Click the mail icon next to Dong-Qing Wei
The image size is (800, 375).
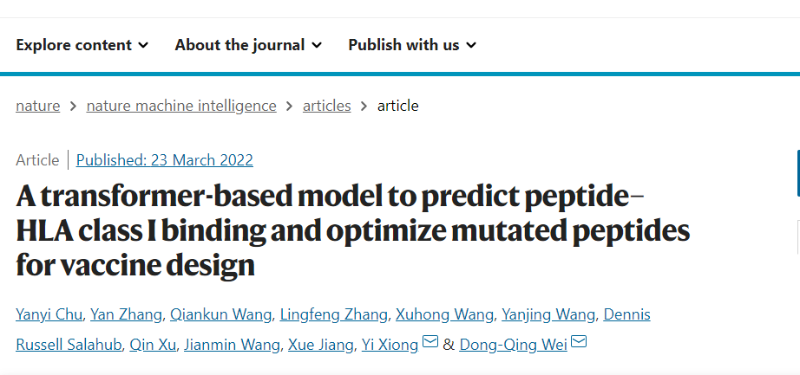pos(580,340)
